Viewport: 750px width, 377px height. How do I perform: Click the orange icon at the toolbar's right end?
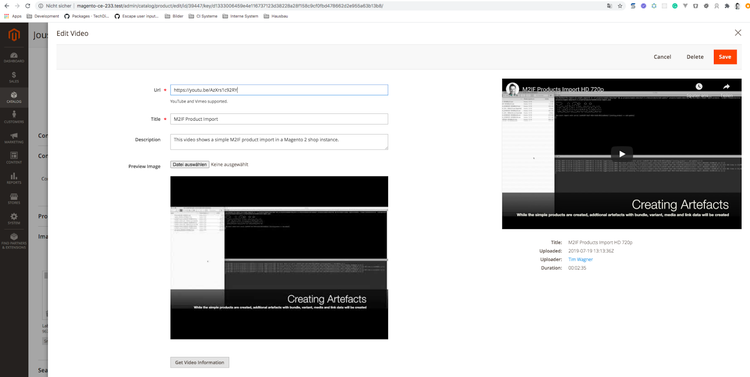coord(748,6)
